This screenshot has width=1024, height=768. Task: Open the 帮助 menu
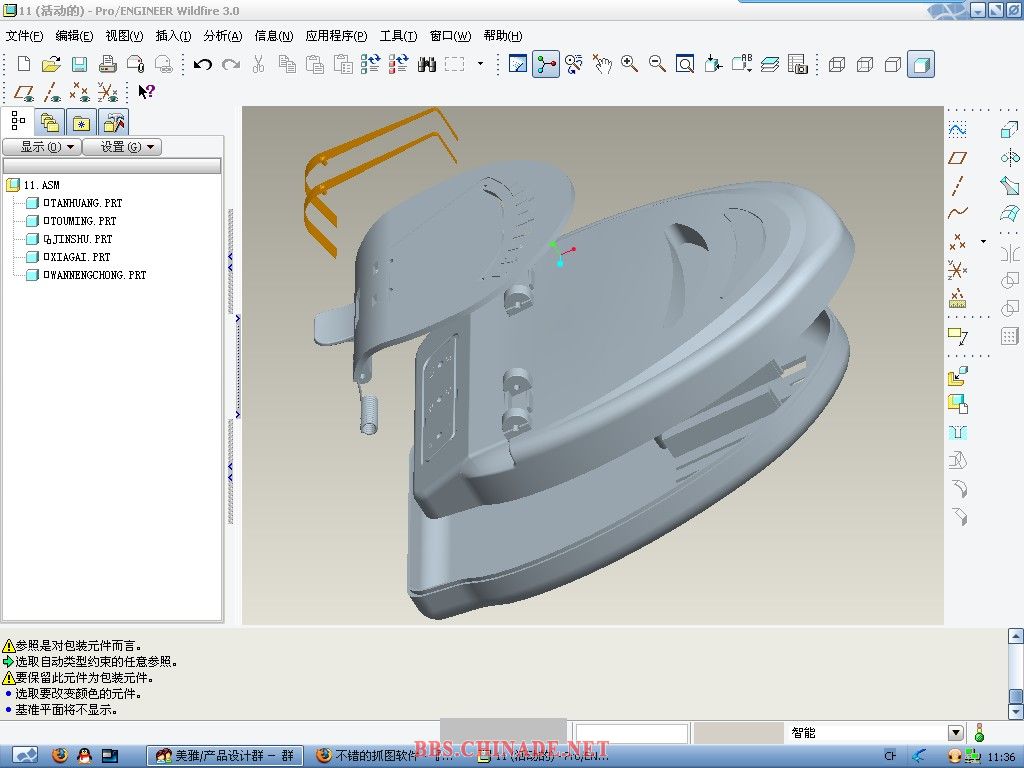pos(502,36)
